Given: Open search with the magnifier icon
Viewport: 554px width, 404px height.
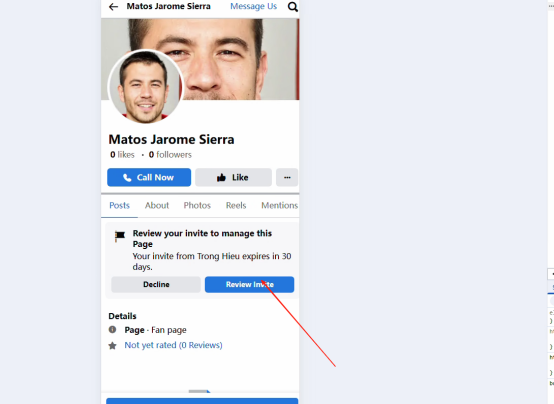Looking at the screenshot, I should click(293, 7).
